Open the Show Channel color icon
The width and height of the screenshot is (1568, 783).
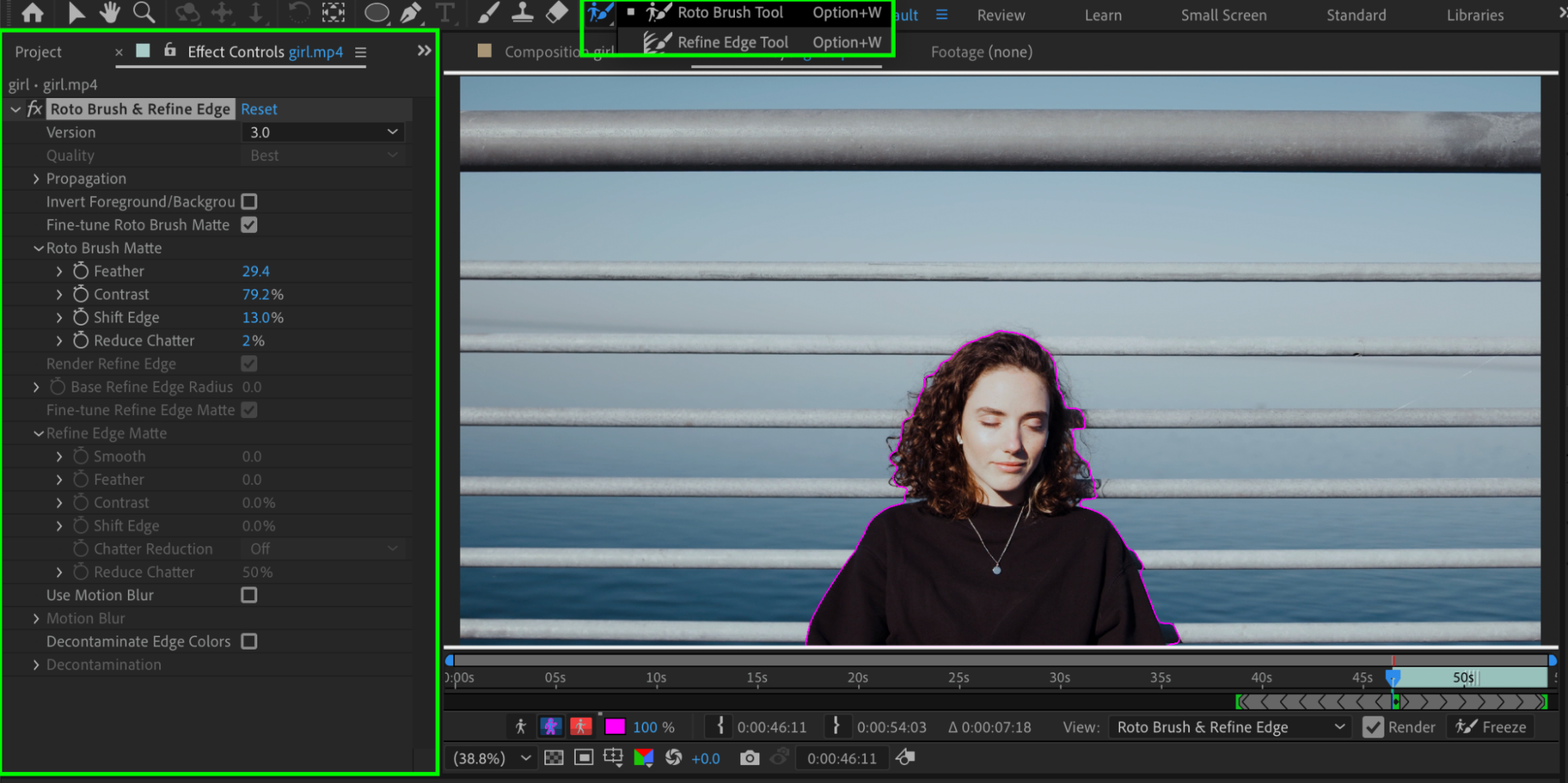(x=644, y=758)
